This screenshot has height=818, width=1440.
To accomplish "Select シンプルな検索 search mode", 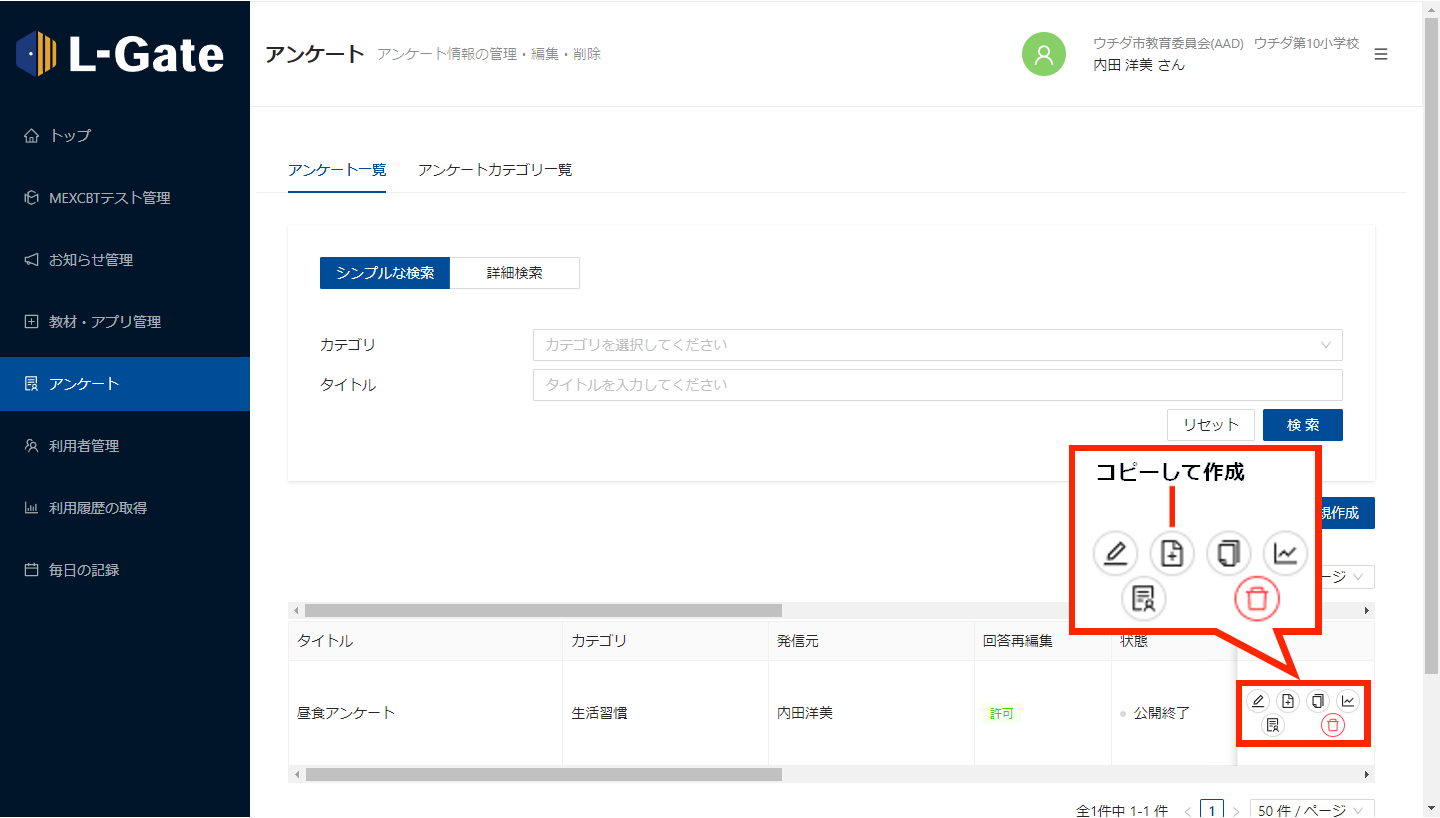I will (385, 273).
